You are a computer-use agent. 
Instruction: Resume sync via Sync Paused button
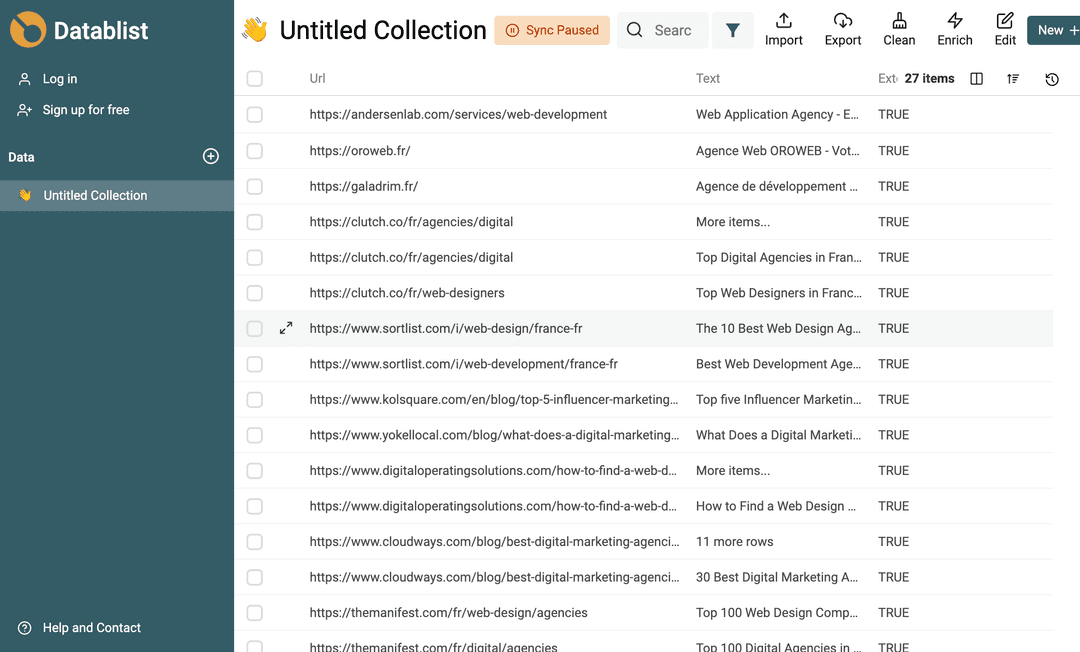(552, 30)
